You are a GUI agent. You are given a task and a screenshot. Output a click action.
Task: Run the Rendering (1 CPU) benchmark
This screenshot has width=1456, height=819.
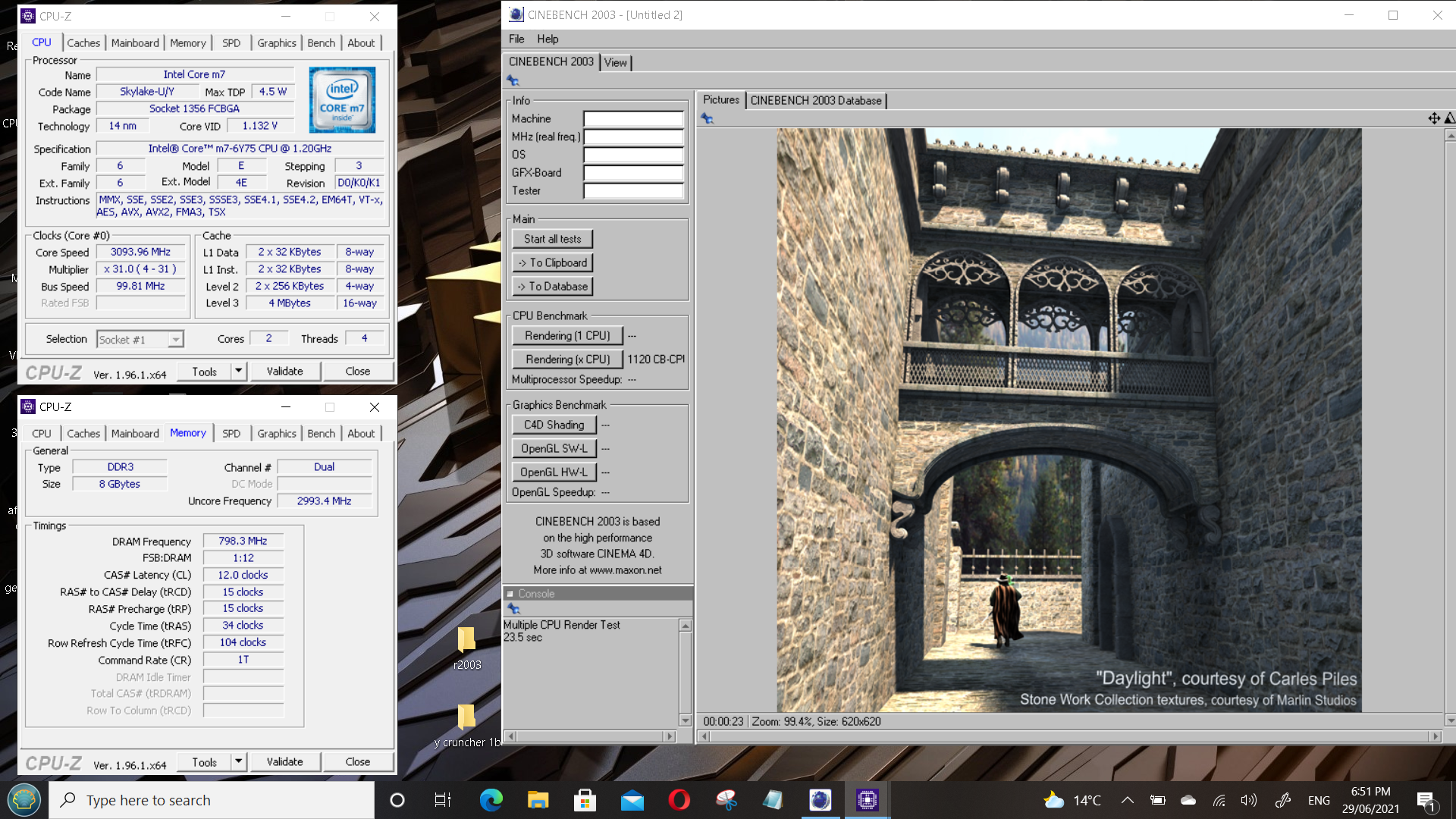[x=567, y=335]
